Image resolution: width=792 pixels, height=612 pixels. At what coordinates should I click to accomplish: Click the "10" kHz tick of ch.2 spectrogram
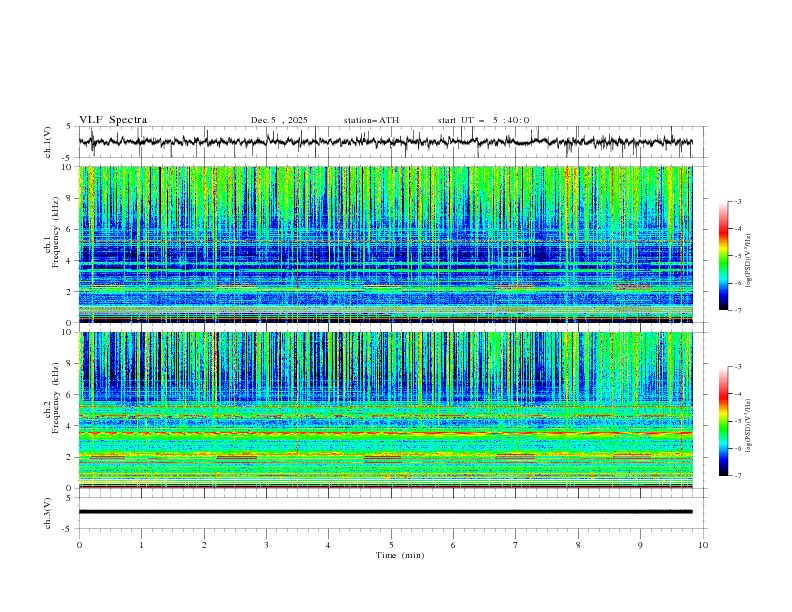tap(69, 332)
